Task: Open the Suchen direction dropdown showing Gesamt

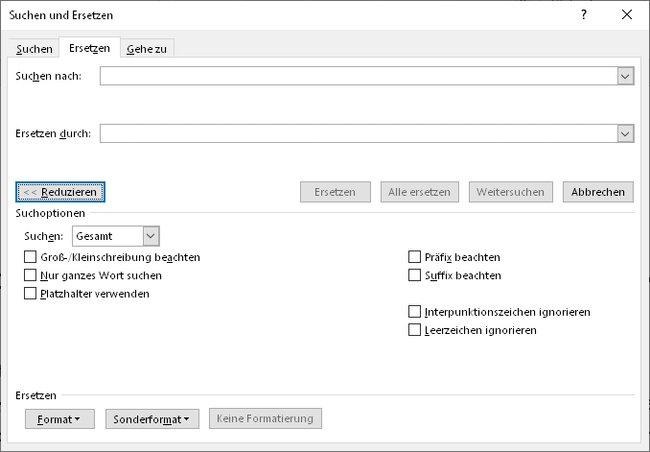Action: point(116,236)
